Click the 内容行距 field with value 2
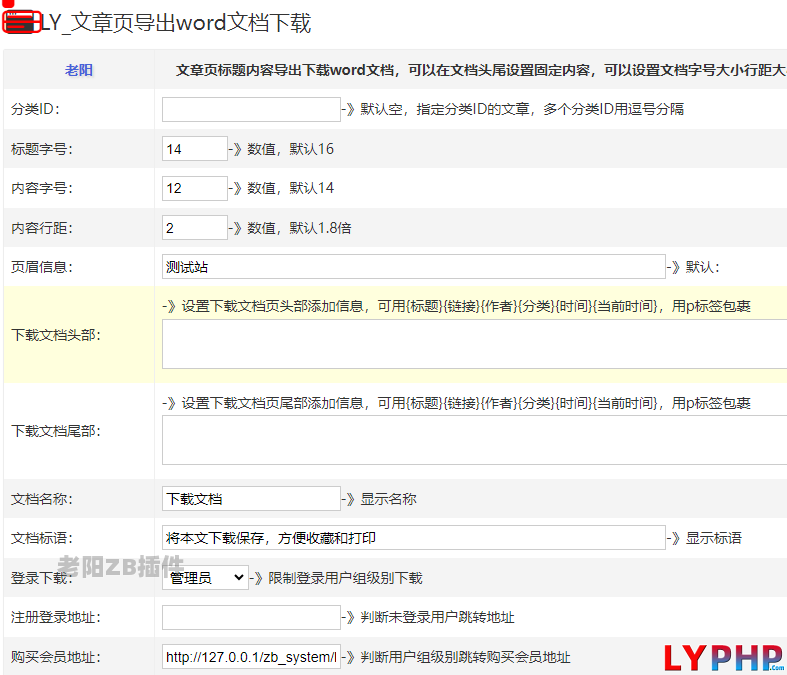This screenshot has width=787, height=675. coord(194,228)
